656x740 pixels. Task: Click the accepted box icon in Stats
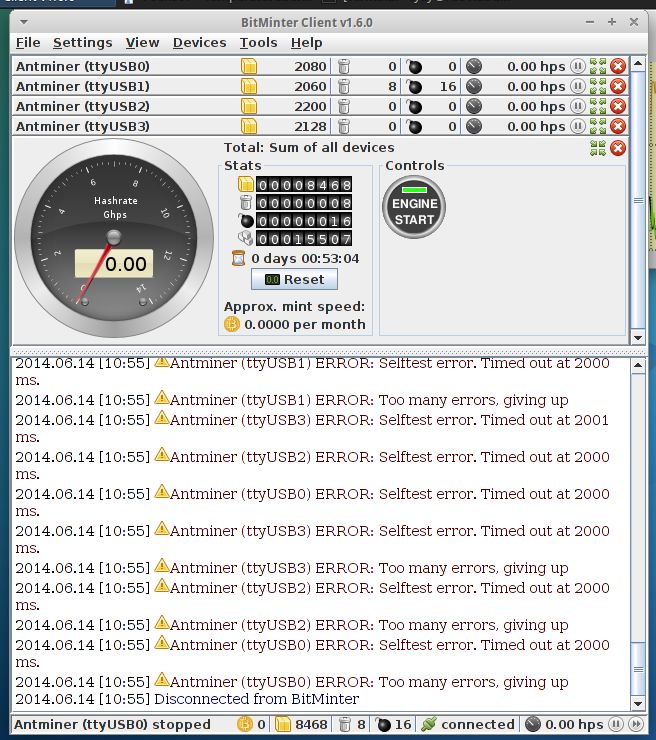pos(246,185)
